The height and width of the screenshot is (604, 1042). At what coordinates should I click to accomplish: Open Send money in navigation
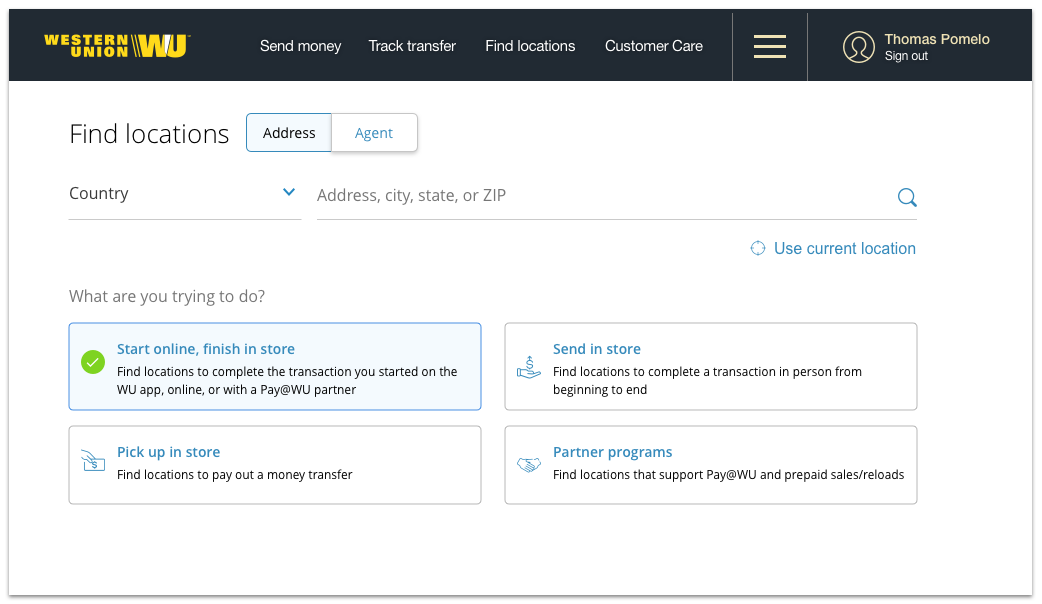(300, 46)
